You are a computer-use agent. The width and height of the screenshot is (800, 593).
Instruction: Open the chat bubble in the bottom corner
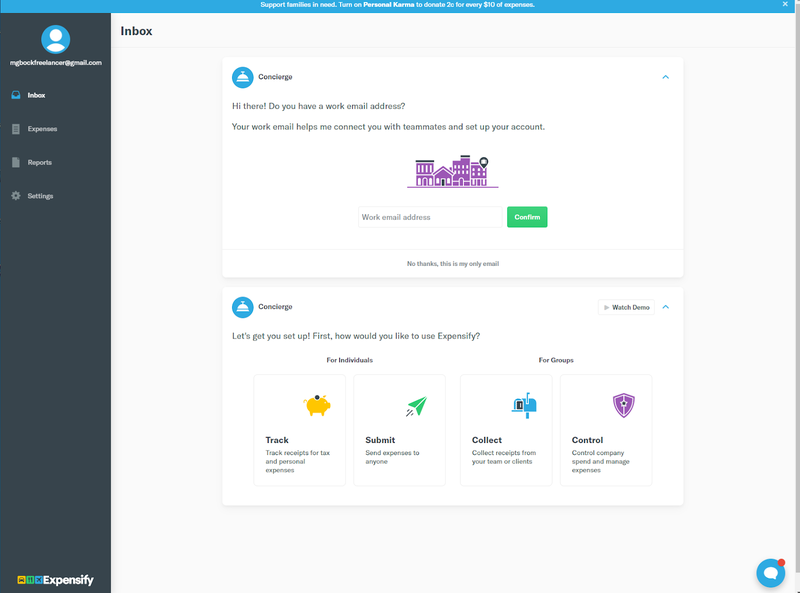coord(770,573)
